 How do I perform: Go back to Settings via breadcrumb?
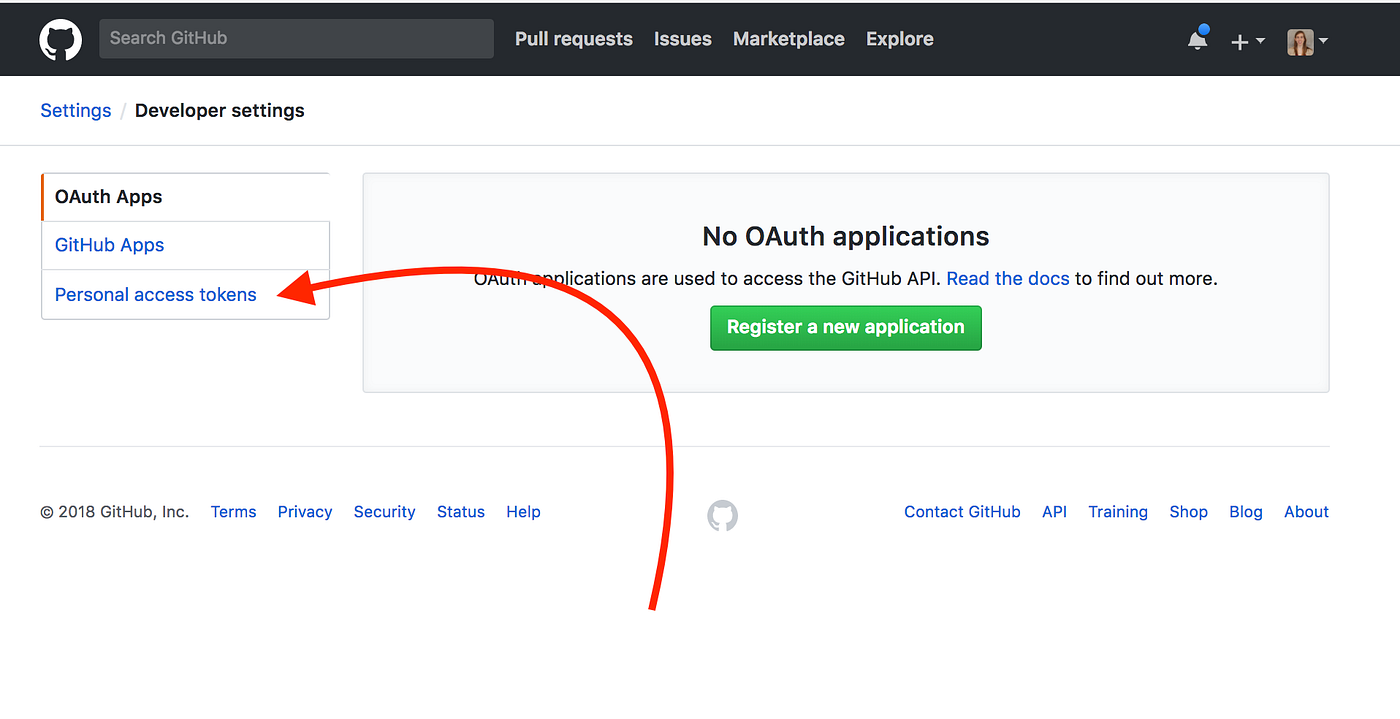click(75, 110)
